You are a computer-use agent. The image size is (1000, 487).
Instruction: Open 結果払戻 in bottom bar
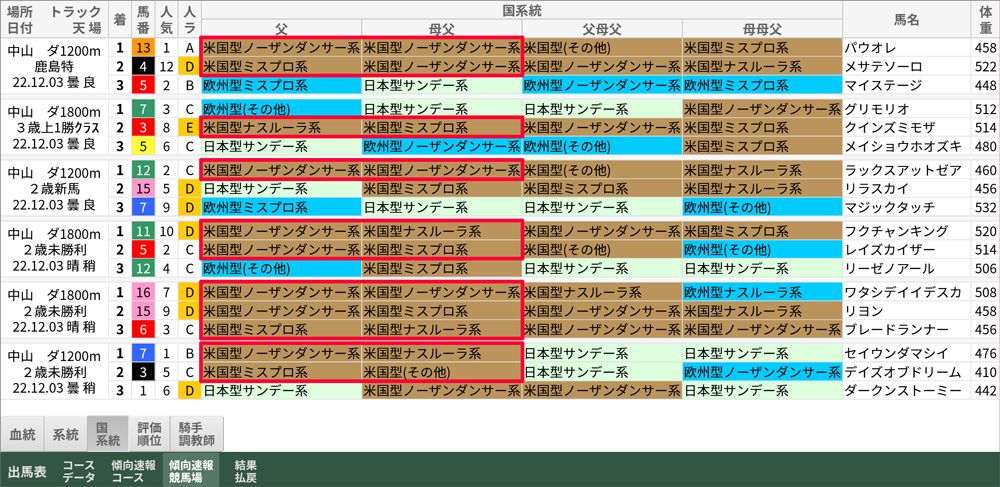[x=245, y=471]
